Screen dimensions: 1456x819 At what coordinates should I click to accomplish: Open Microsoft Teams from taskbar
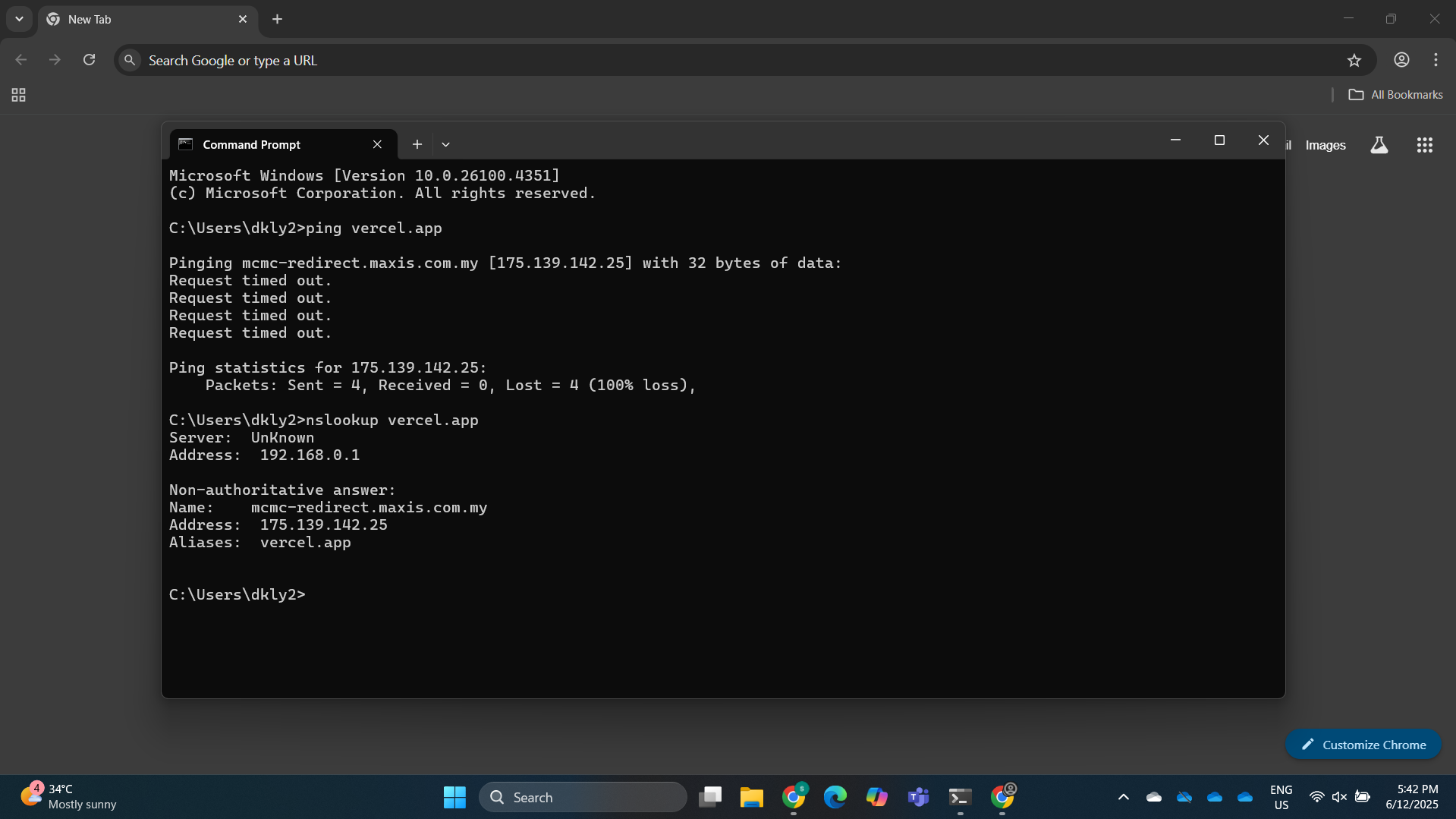[919, 797]
